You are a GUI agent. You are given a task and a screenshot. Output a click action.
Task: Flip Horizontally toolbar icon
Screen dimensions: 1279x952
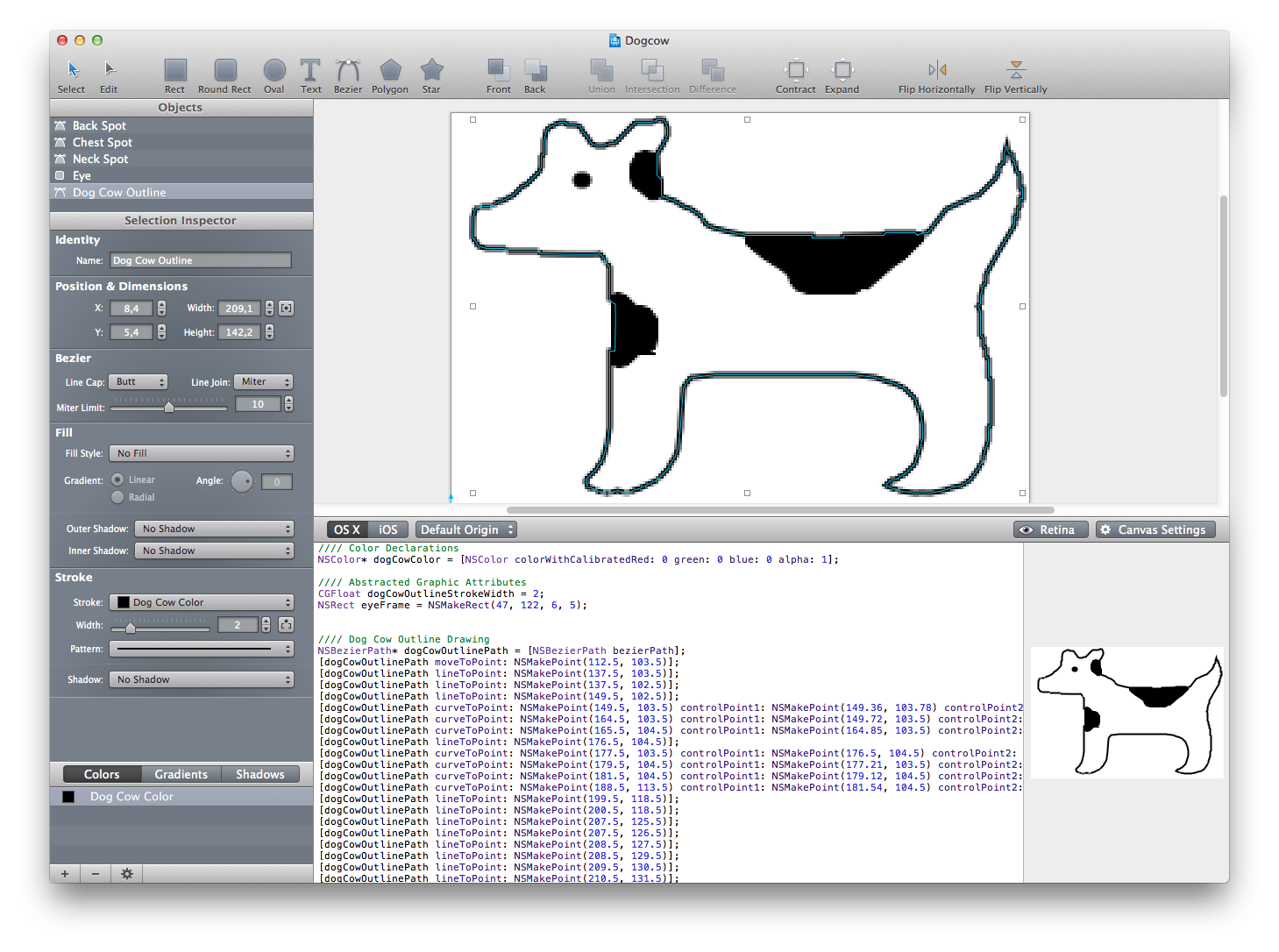pos(937,69)
